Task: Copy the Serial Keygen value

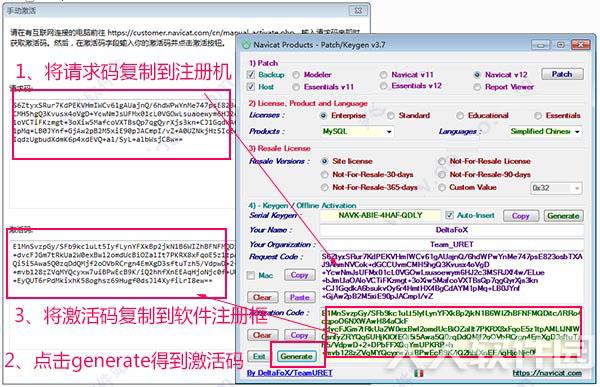Action: tap(520, 216)
